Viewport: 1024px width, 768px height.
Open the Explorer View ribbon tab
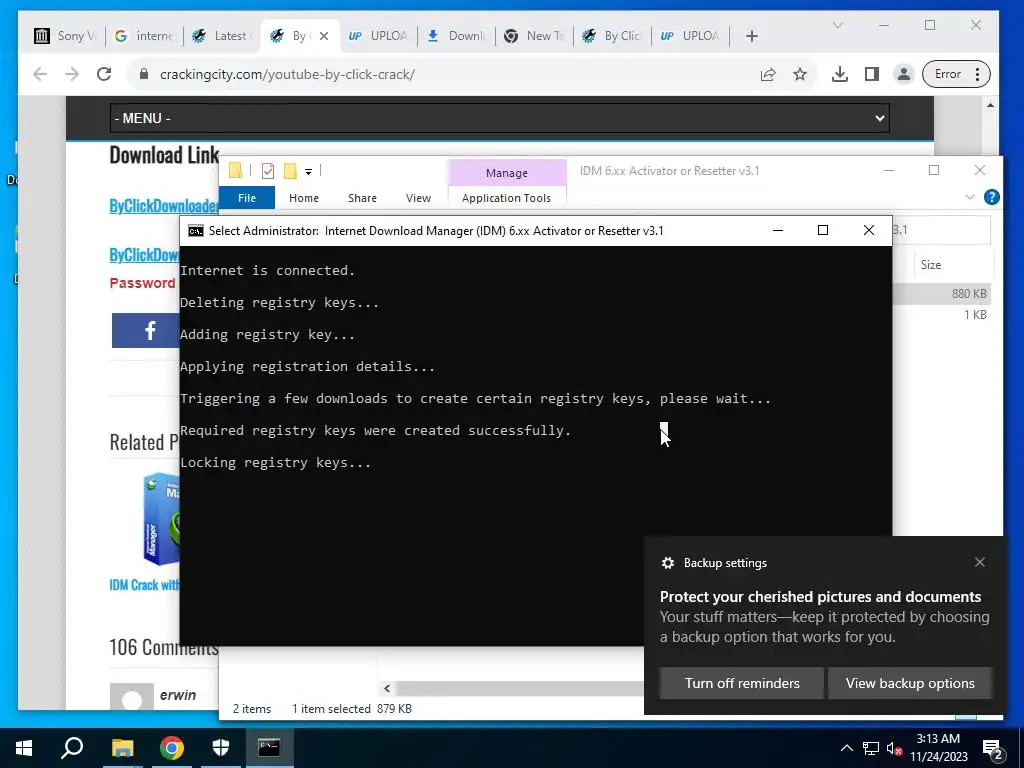coord(418,198)
